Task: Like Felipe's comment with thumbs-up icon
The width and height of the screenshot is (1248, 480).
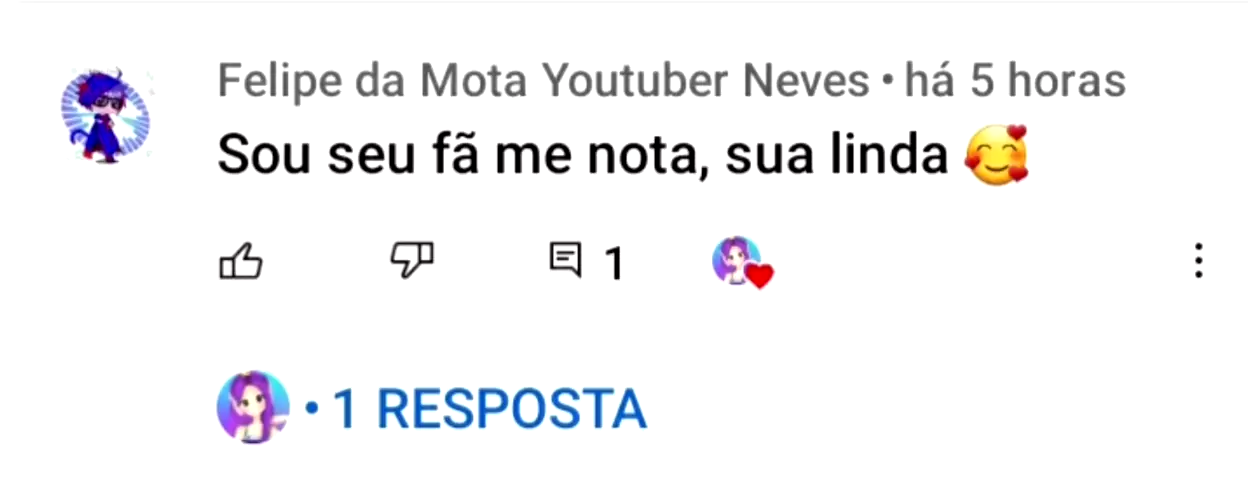Action: coord(240,262)
